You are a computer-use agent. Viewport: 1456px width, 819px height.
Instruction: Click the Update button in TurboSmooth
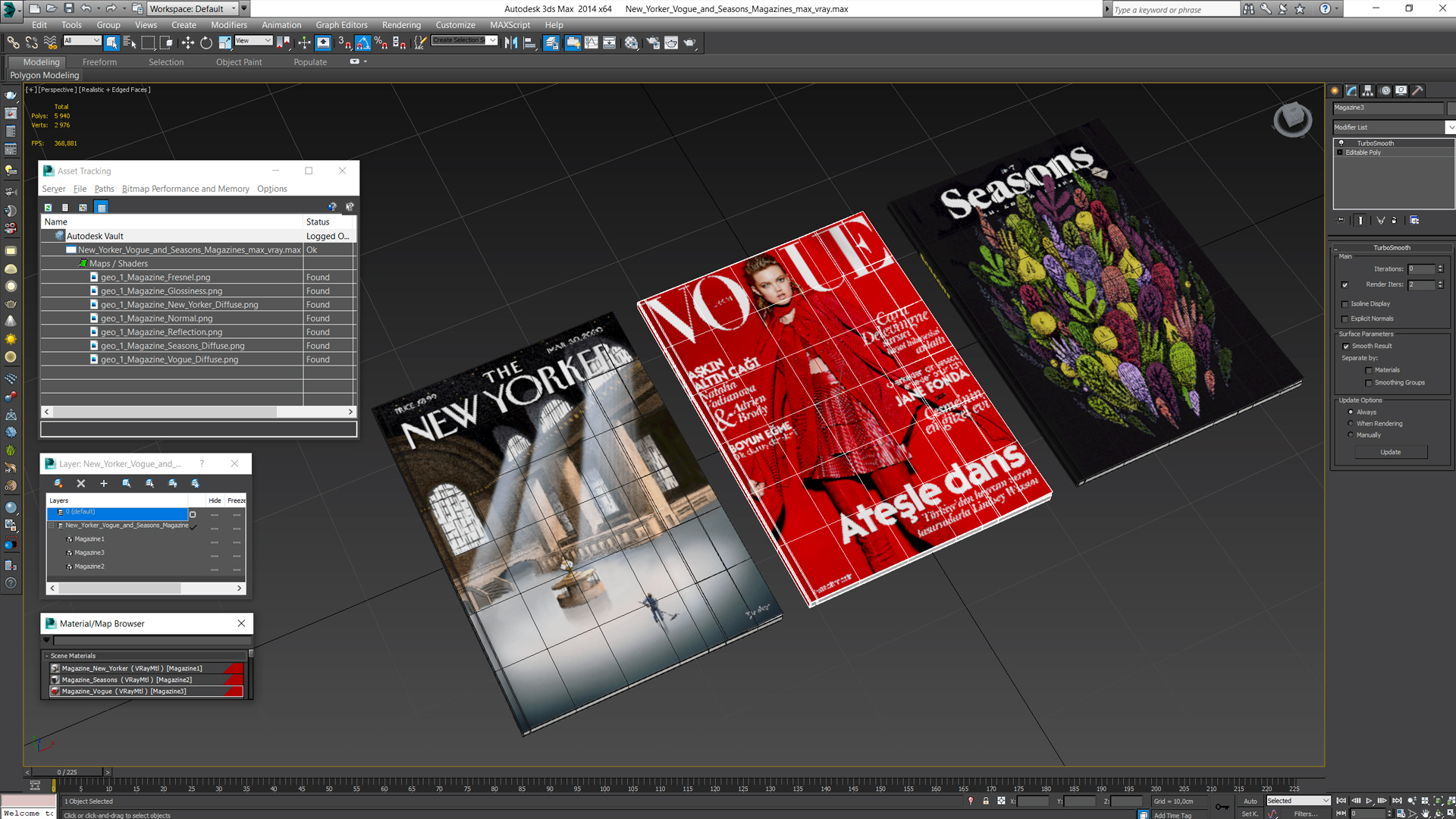[1391, 452]
